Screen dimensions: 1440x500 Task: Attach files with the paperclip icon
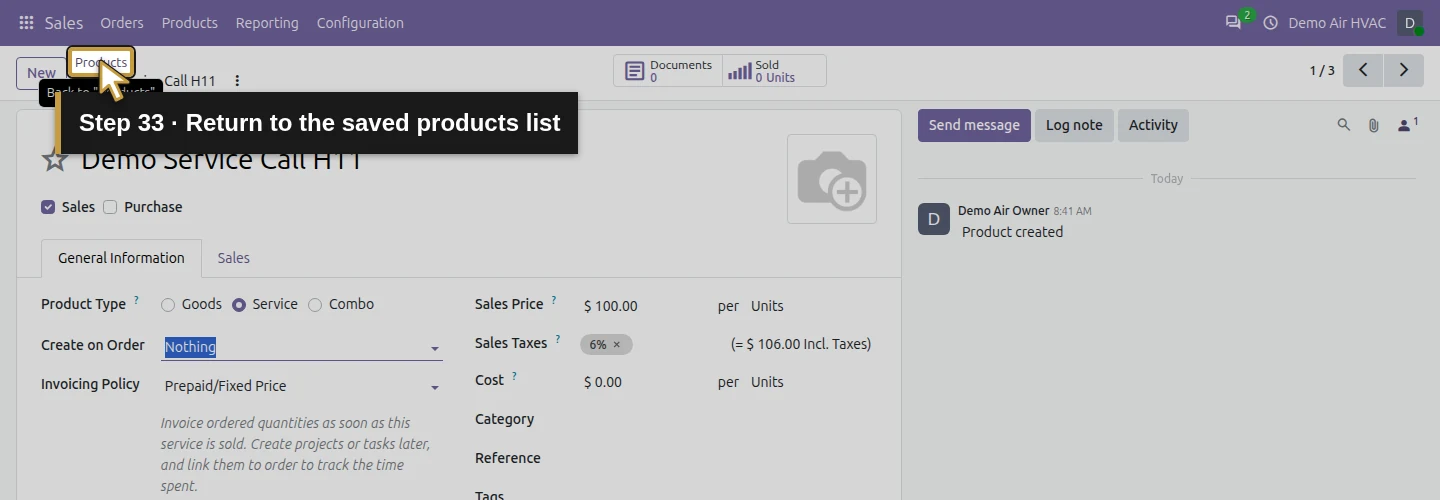pos(1374,125)
